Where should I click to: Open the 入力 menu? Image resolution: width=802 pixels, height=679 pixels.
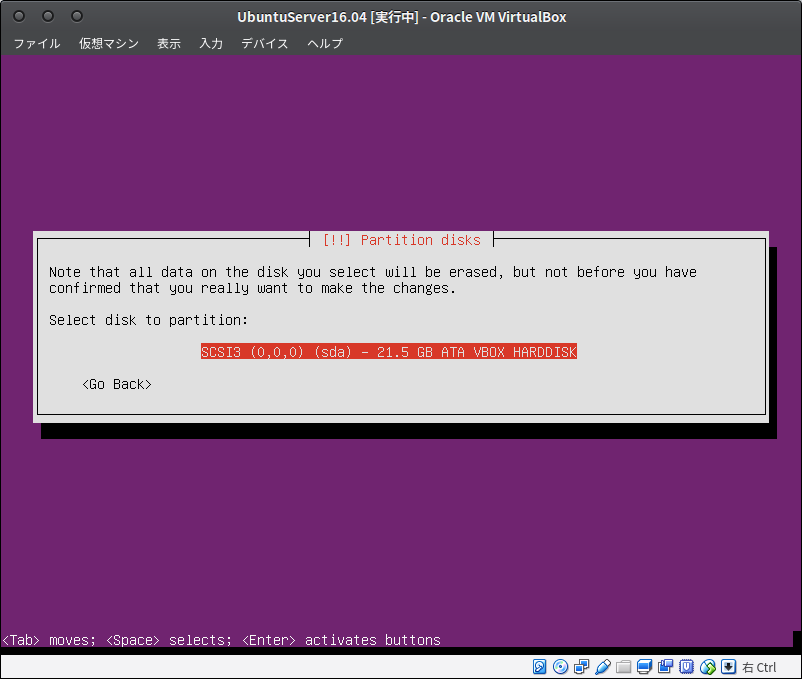tap(211, 43)
